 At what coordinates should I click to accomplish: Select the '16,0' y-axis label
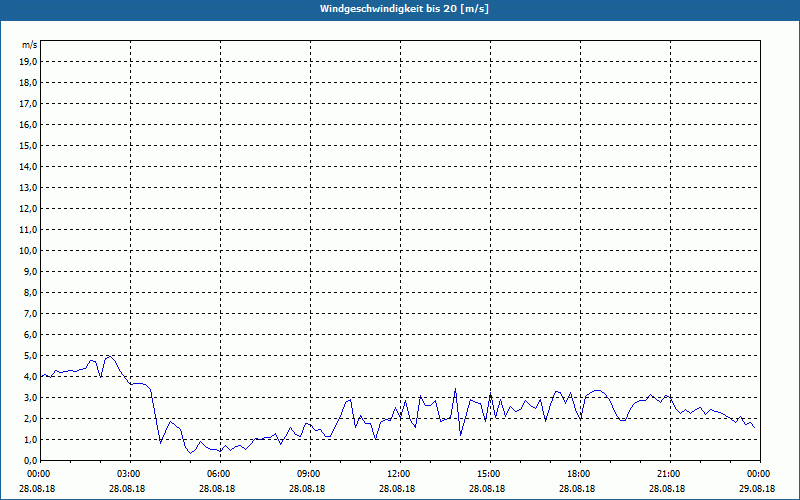[30, 124]
